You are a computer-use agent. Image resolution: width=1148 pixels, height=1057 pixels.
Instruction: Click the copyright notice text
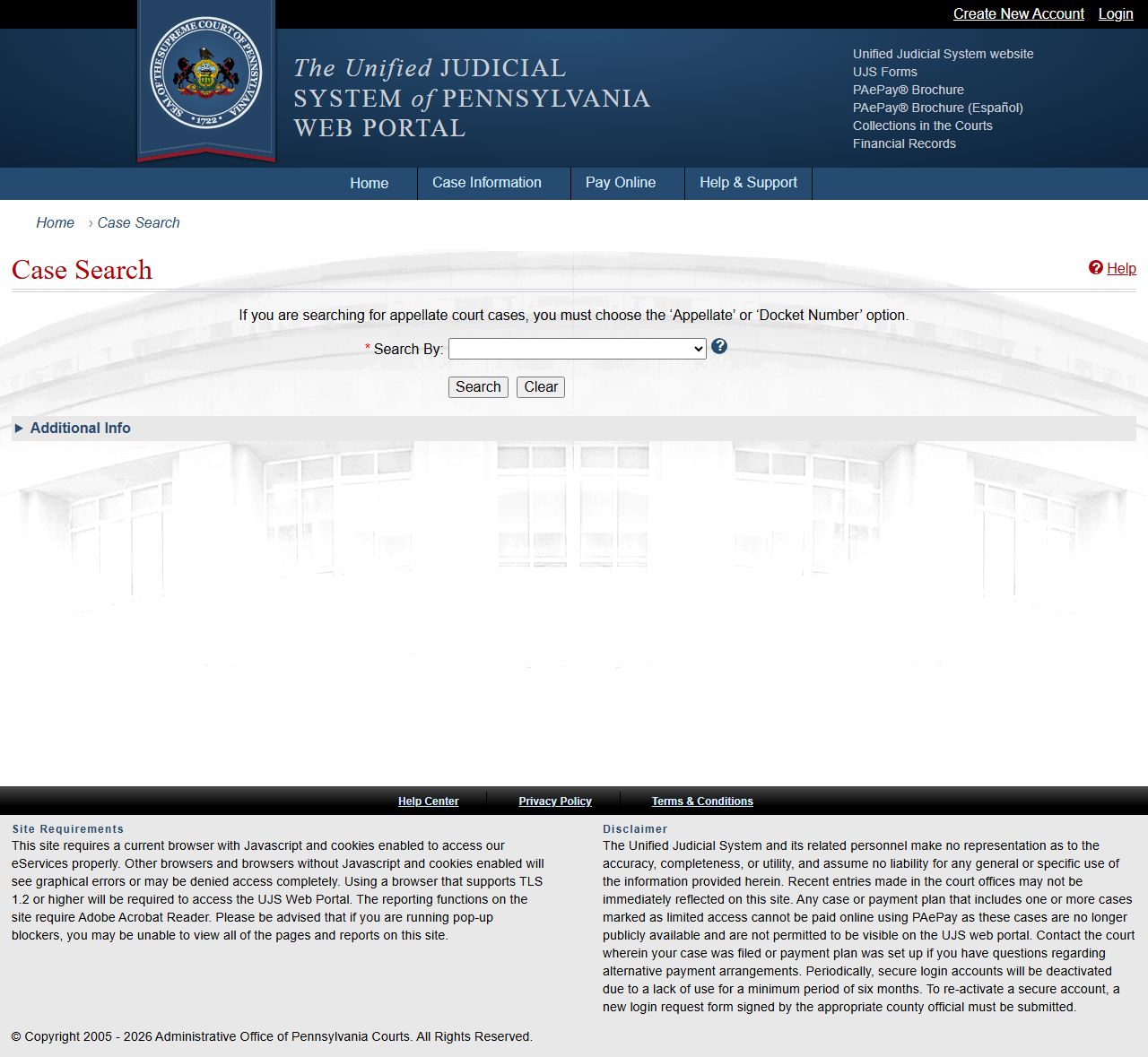tap(272, 1036)
